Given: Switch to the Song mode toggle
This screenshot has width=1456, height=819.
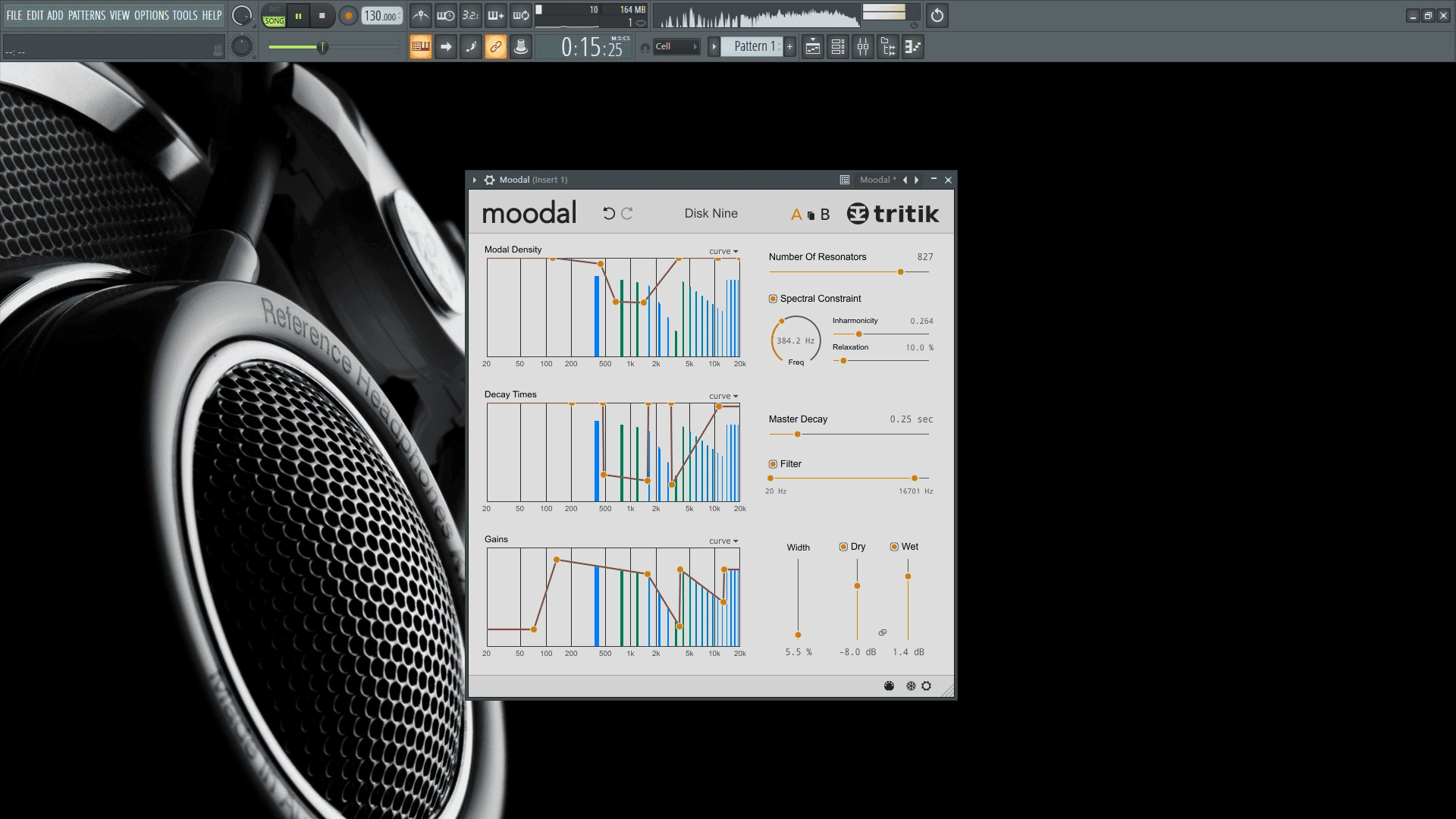Looking at the screenshot, I should pos(275,21).
